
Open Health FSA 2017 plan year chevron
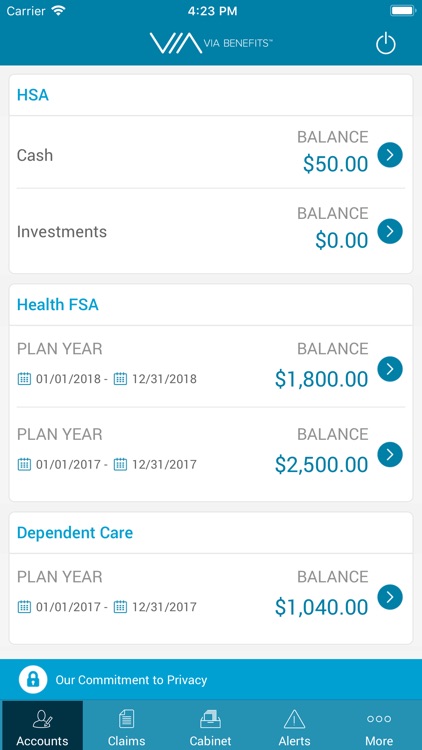390,454
